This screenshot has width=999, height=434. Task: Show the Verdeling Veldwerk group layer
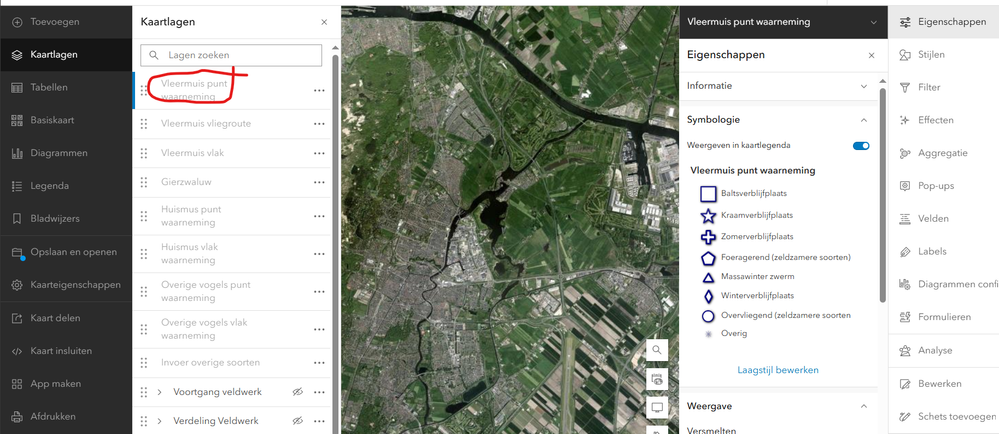coord(297,421)
